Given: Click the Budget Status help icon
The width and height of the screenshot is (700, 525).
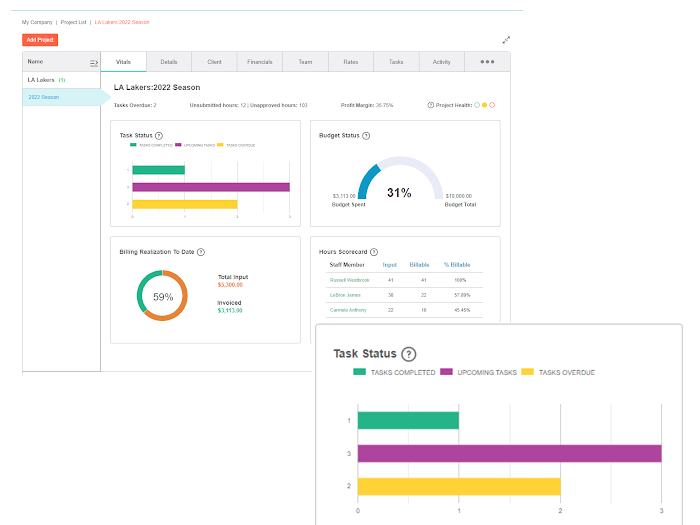Looking at the screenshot, I should (x=366, y=136).
